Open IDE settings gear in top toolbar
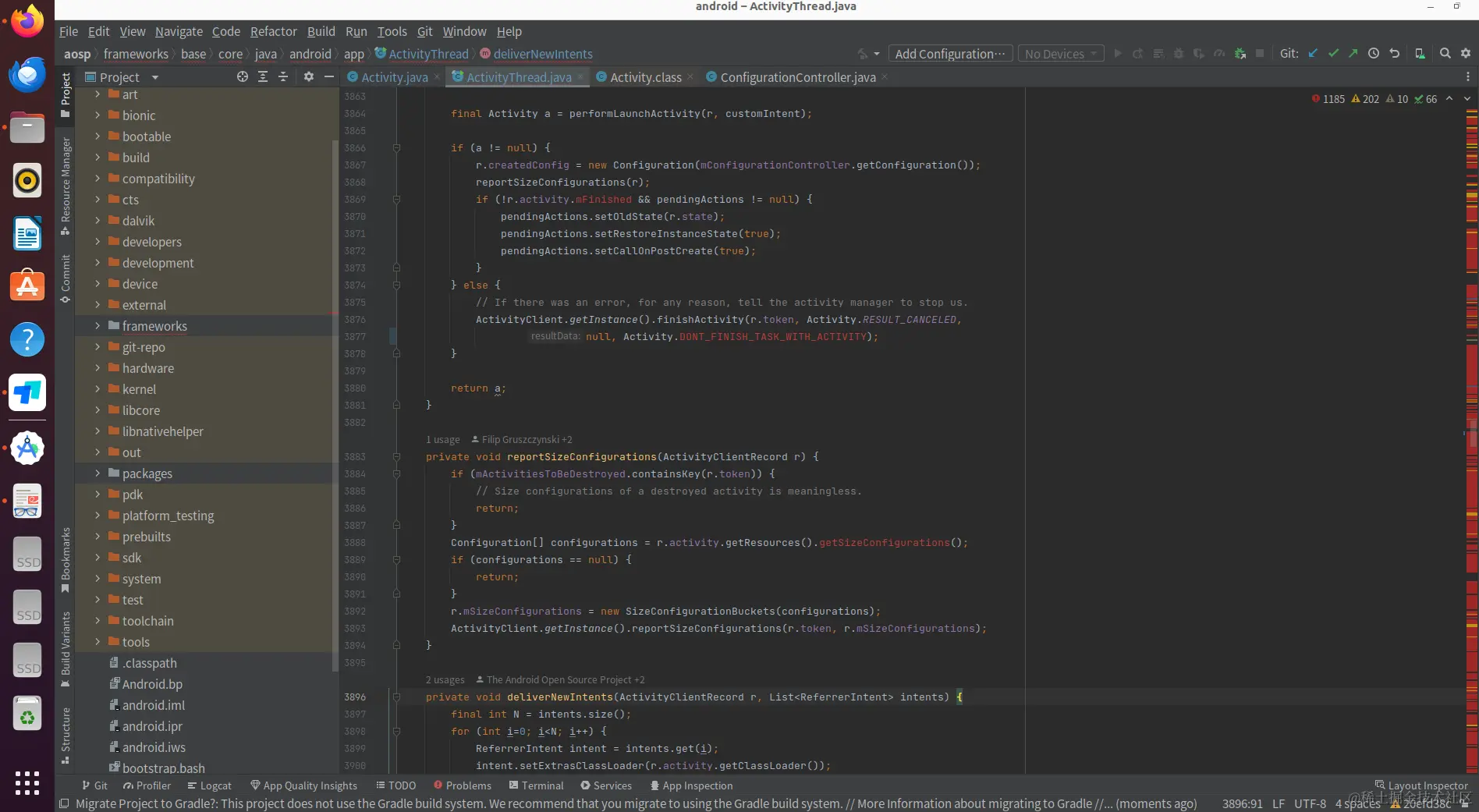This screenshot has height=812, width=1479. click(x=1466, y=54)
